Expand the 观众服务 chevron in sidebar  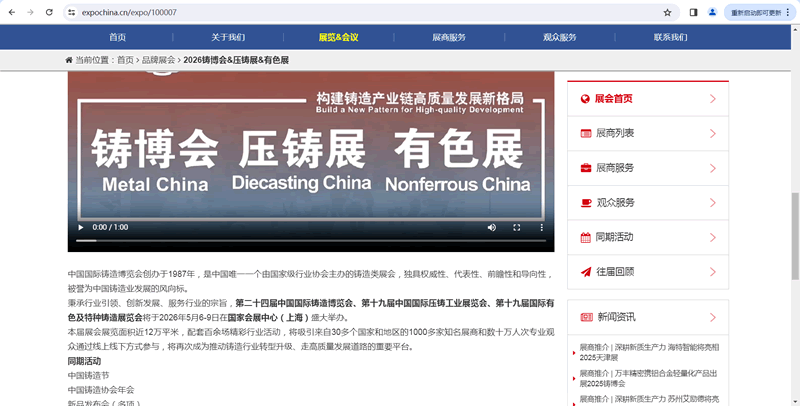pyautogui.click(x=712, y=202)
